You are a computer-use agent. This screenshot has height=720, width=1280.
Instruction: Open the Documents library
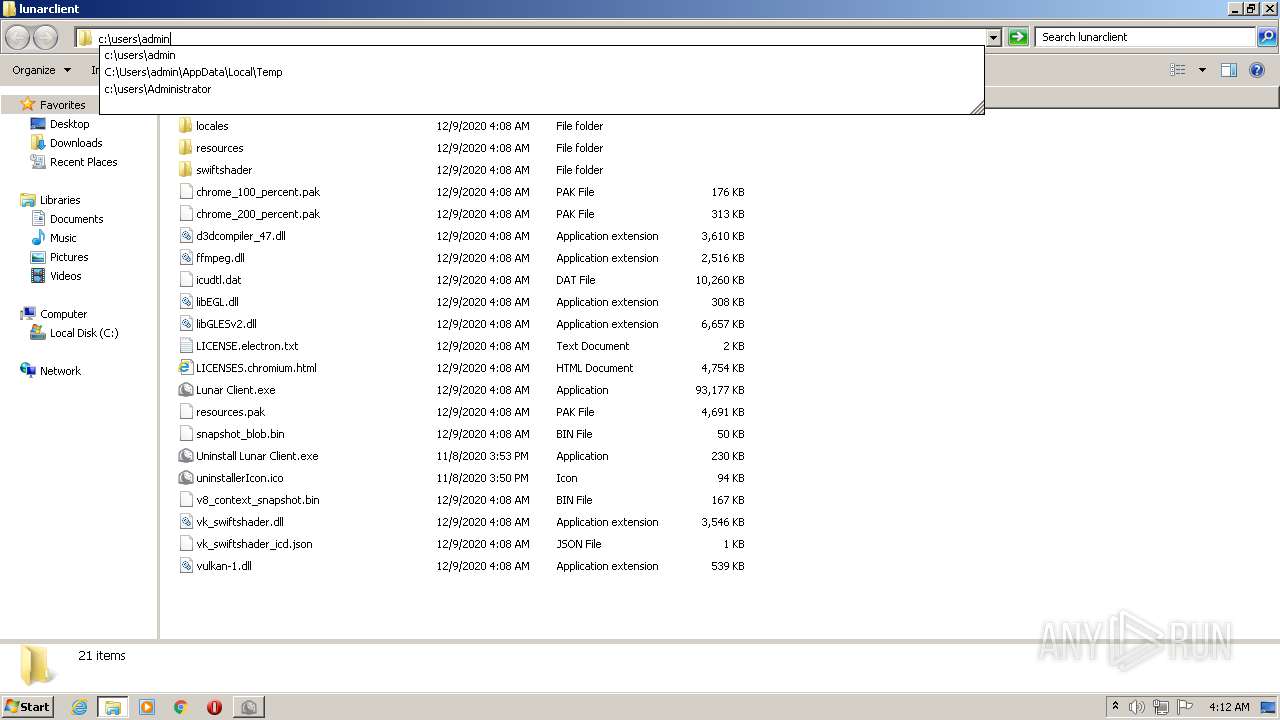click(x=76, y=219)
